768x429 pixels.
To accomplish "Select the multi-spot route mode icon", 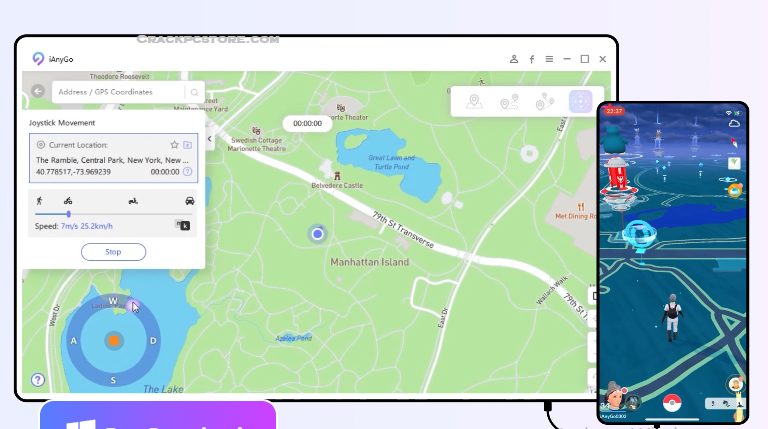I will click(545, 101).
